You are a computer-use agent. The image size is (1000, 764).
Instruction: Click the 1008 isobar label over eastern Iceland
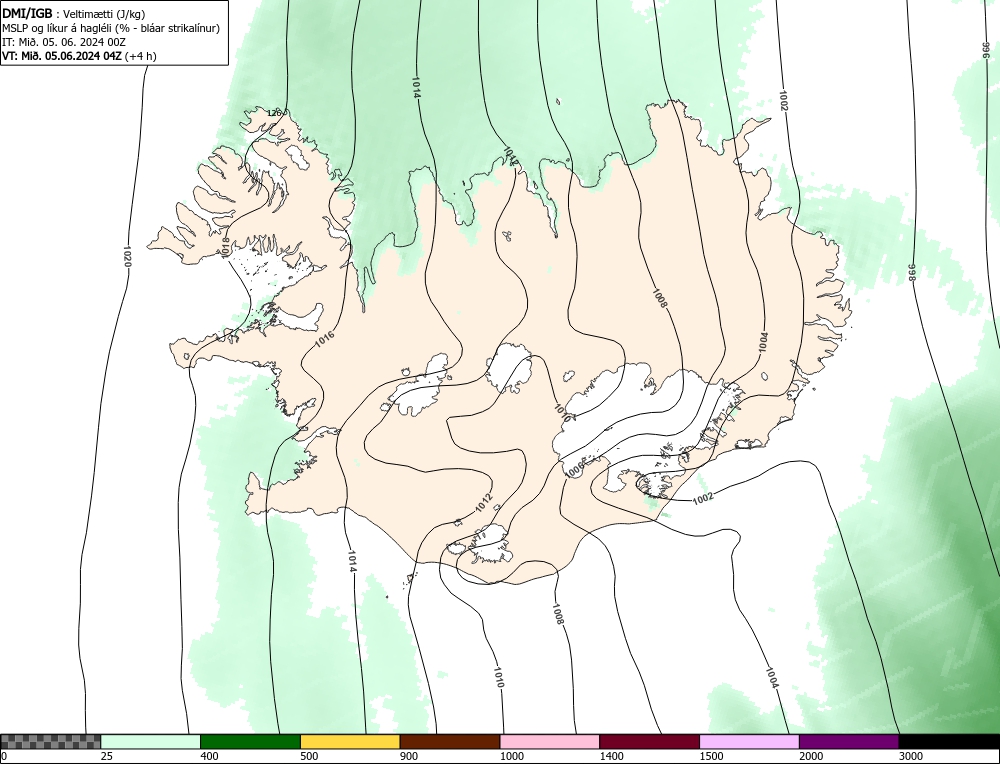tap(659, 299)
